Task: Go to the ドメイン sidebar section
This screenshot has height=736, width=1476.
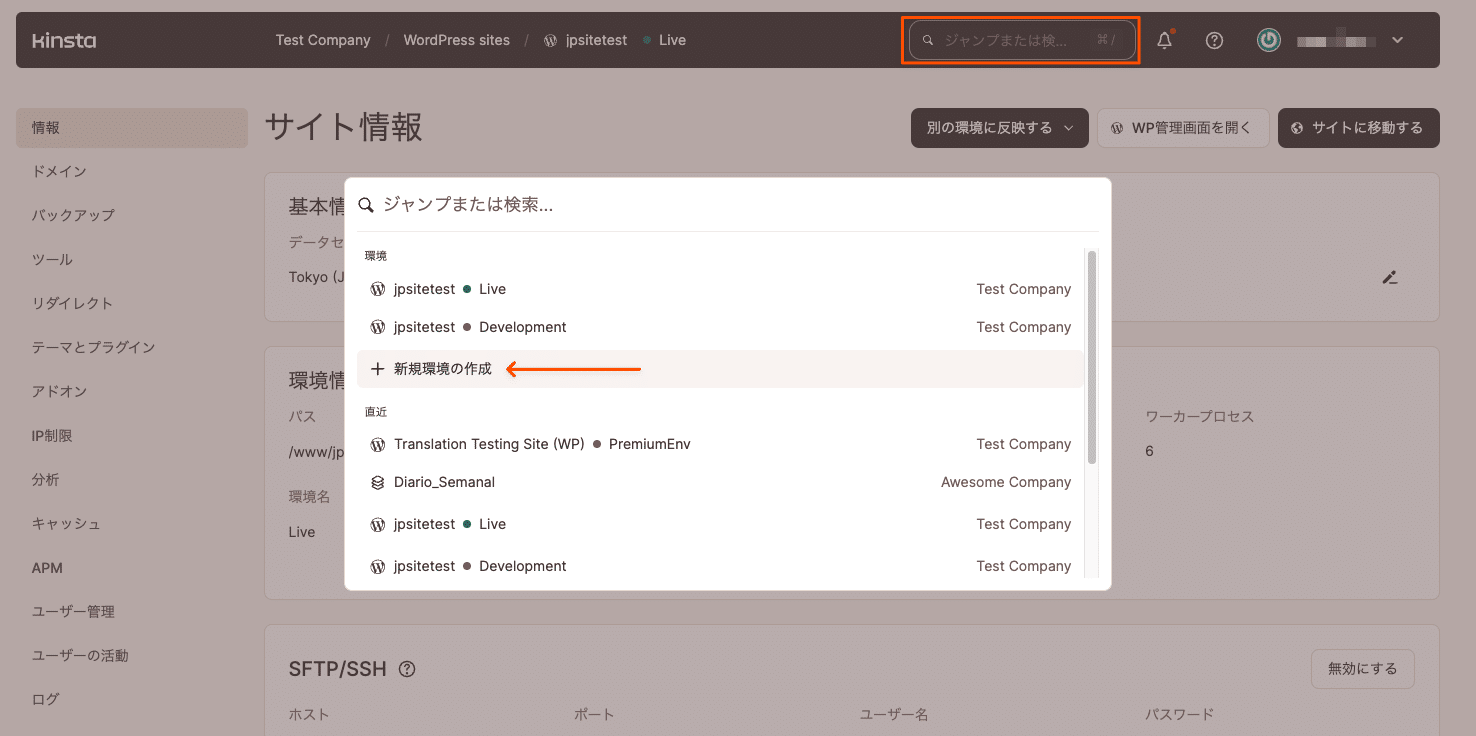Action: [x=59, y=171]
